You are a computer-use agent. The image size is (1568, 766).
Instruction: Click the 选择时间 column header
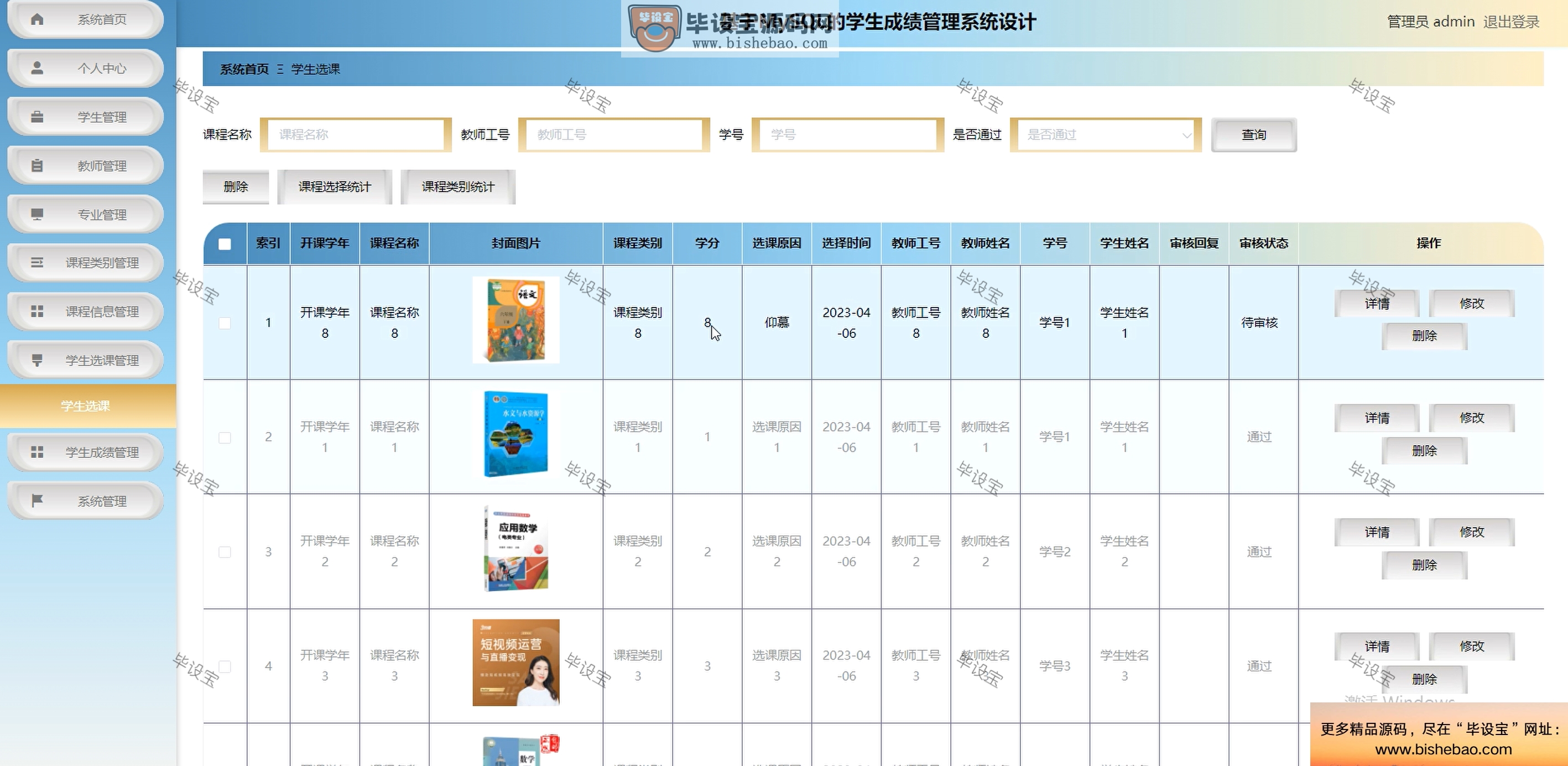(846, 243)
